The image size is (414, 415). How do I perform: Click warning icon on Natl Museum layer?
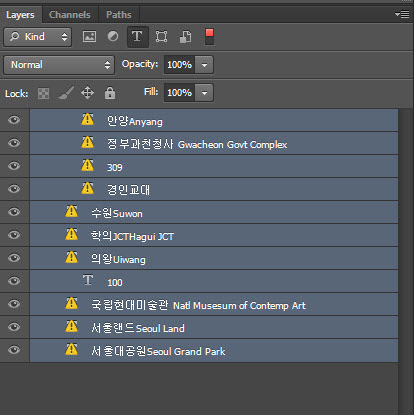(72, 304)
